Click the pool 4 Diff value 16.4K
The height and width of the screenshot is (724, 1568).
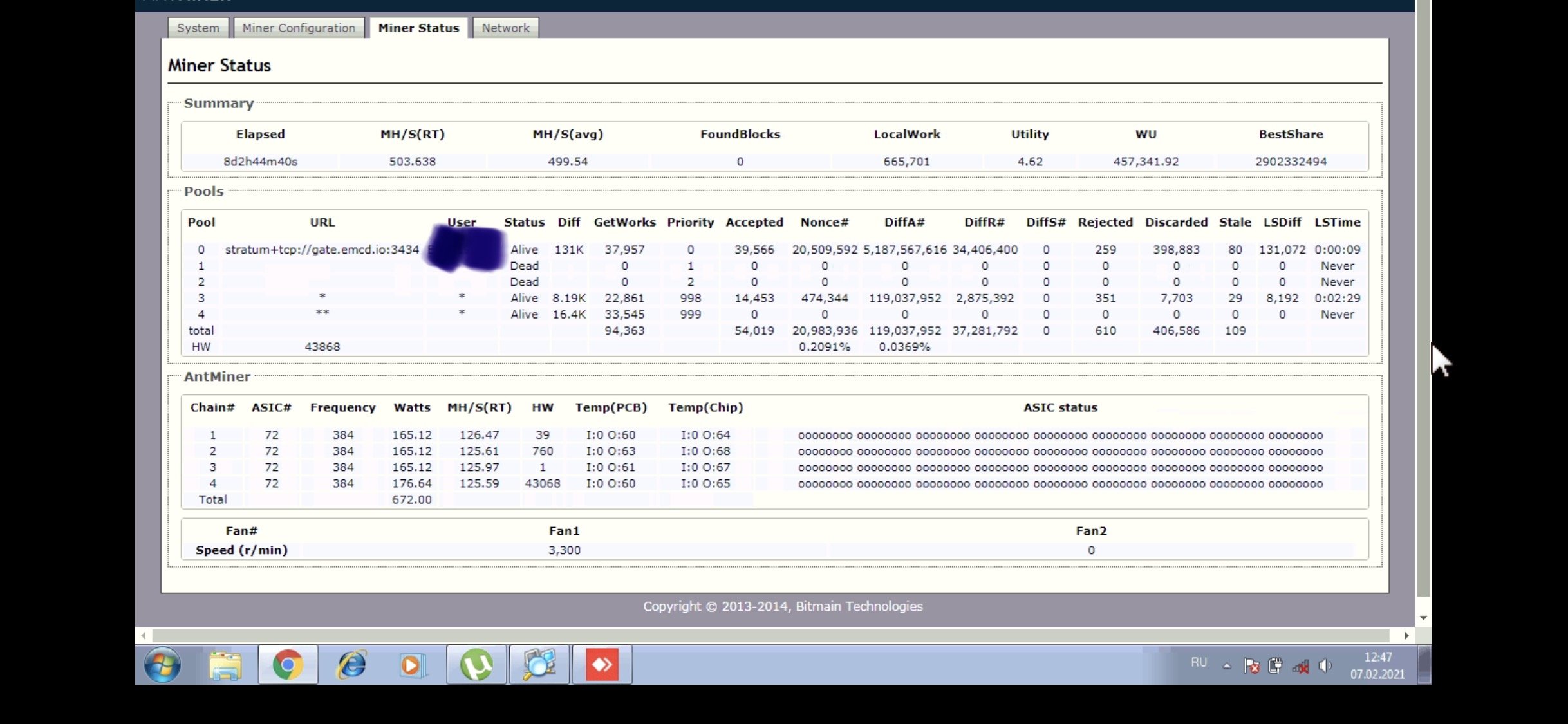click(569, 315)
